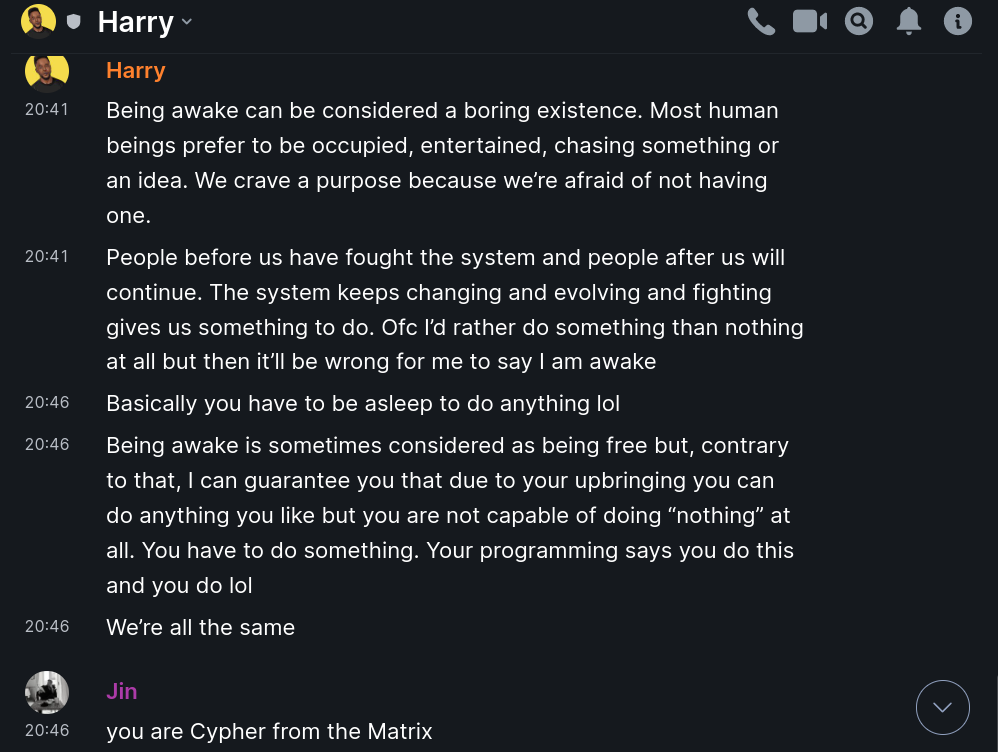Click Harry's room title in the header
Viewport: 998px width, 752px height.
[x=135, y=22]
